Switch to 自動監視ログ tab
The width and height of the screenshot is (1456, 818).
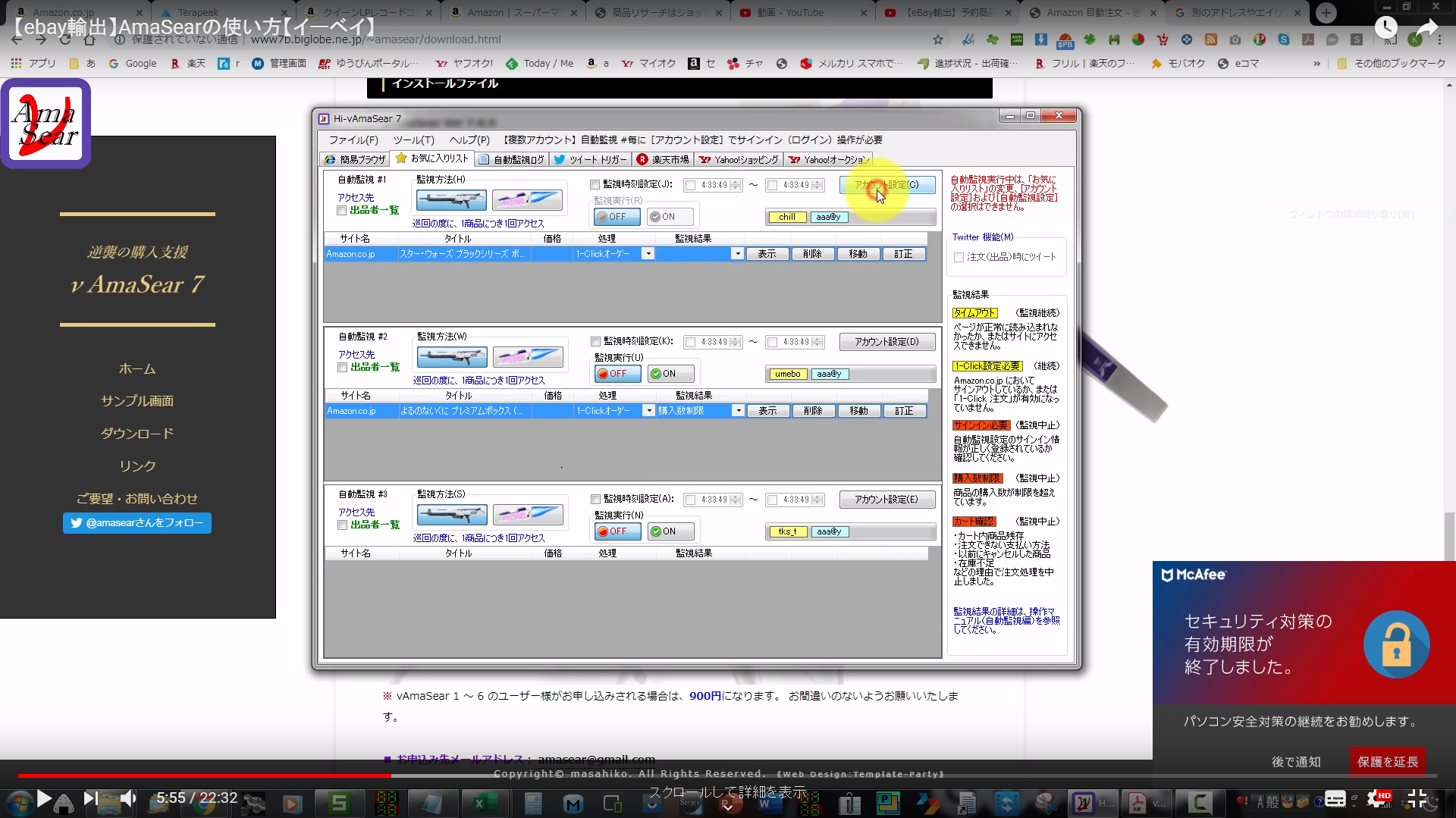click(511, 160)
